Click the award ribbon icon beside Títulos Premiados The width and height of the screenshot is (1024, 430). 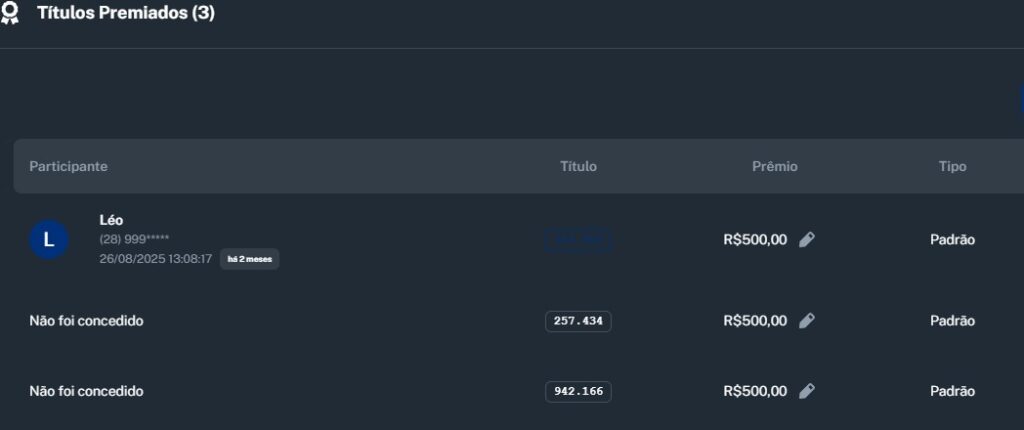(x=10, y=13)
